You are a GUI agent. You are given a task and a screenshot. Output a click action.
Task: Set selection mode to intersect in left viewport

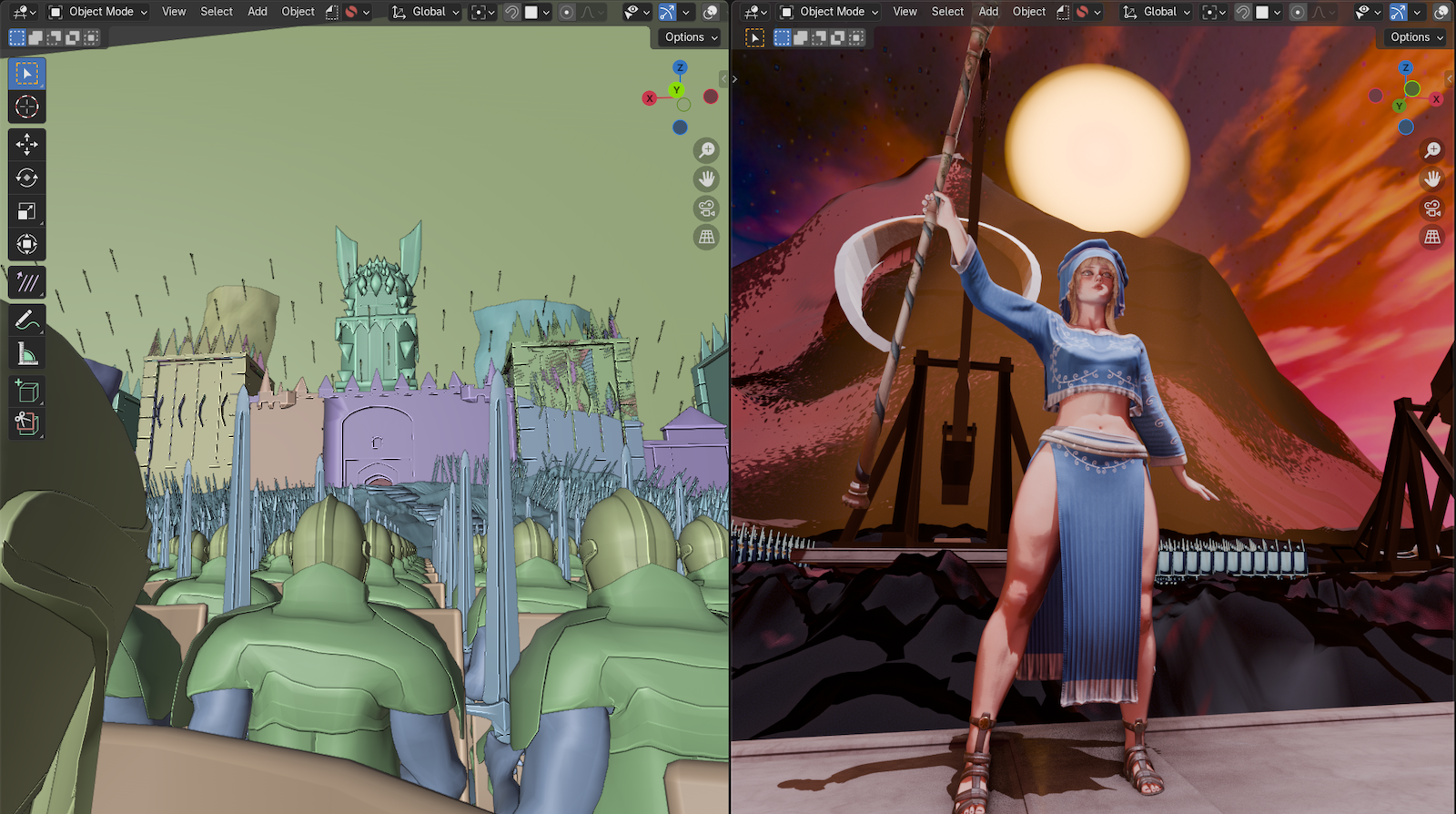(92, 37)
